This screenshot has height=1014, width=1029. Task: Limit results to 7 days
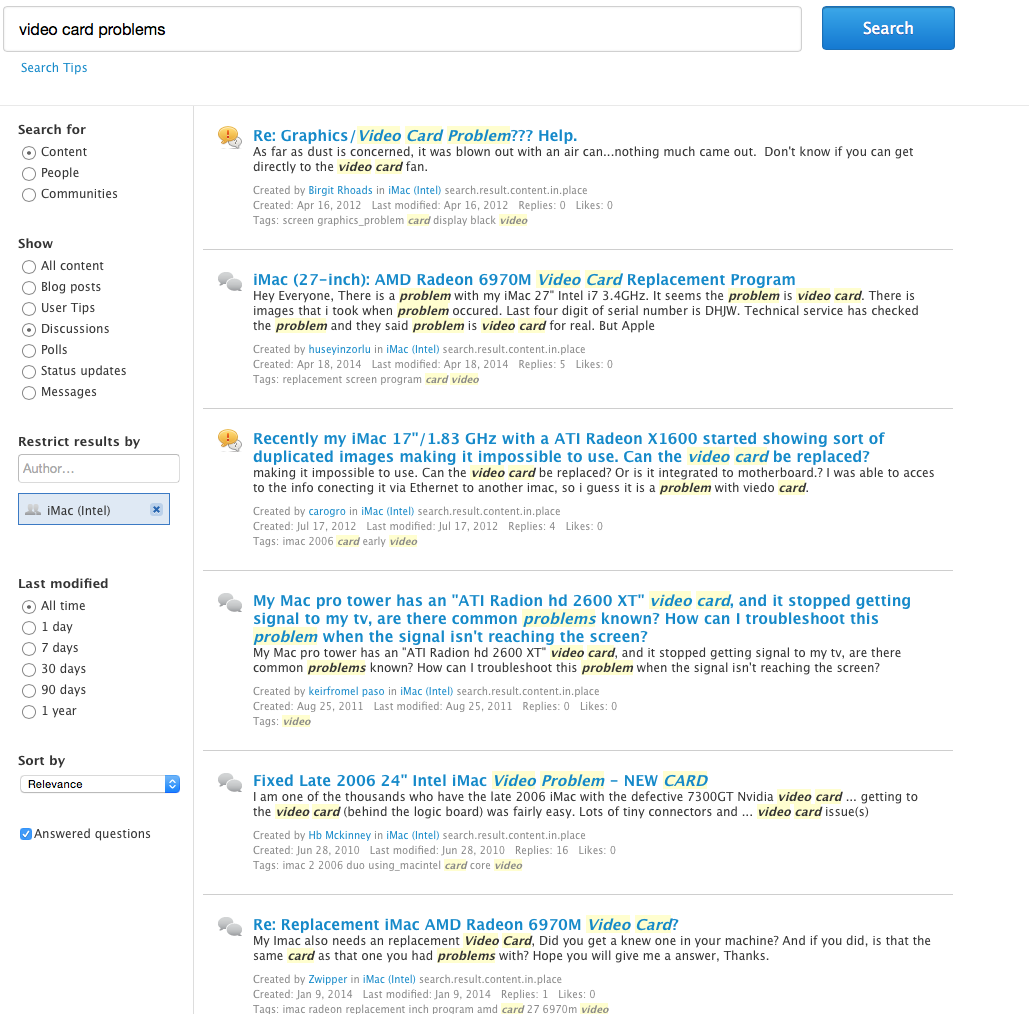point(29,648)
